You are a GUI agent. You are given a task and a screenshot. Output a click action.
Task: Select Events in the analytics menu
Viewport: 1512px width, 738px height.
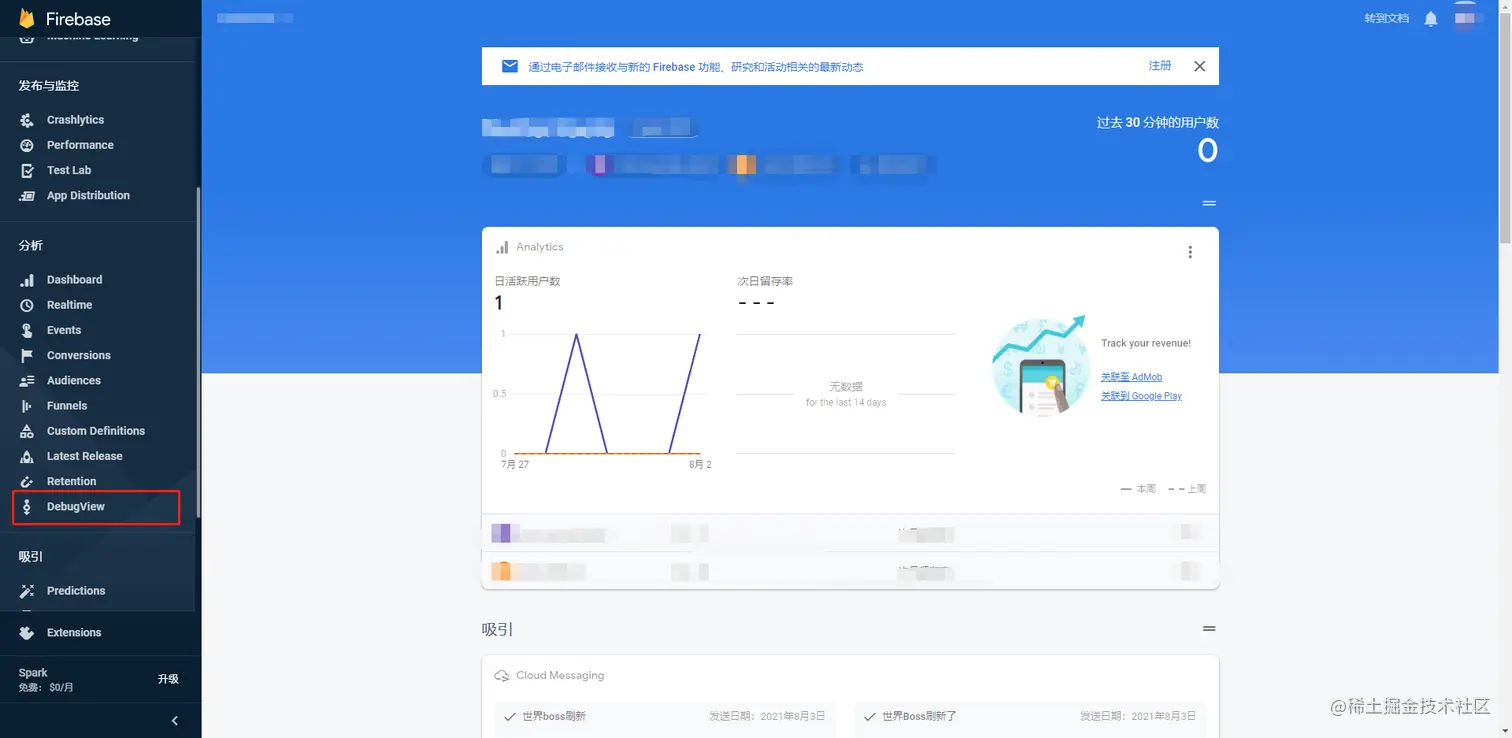click(x=63, y=329)
